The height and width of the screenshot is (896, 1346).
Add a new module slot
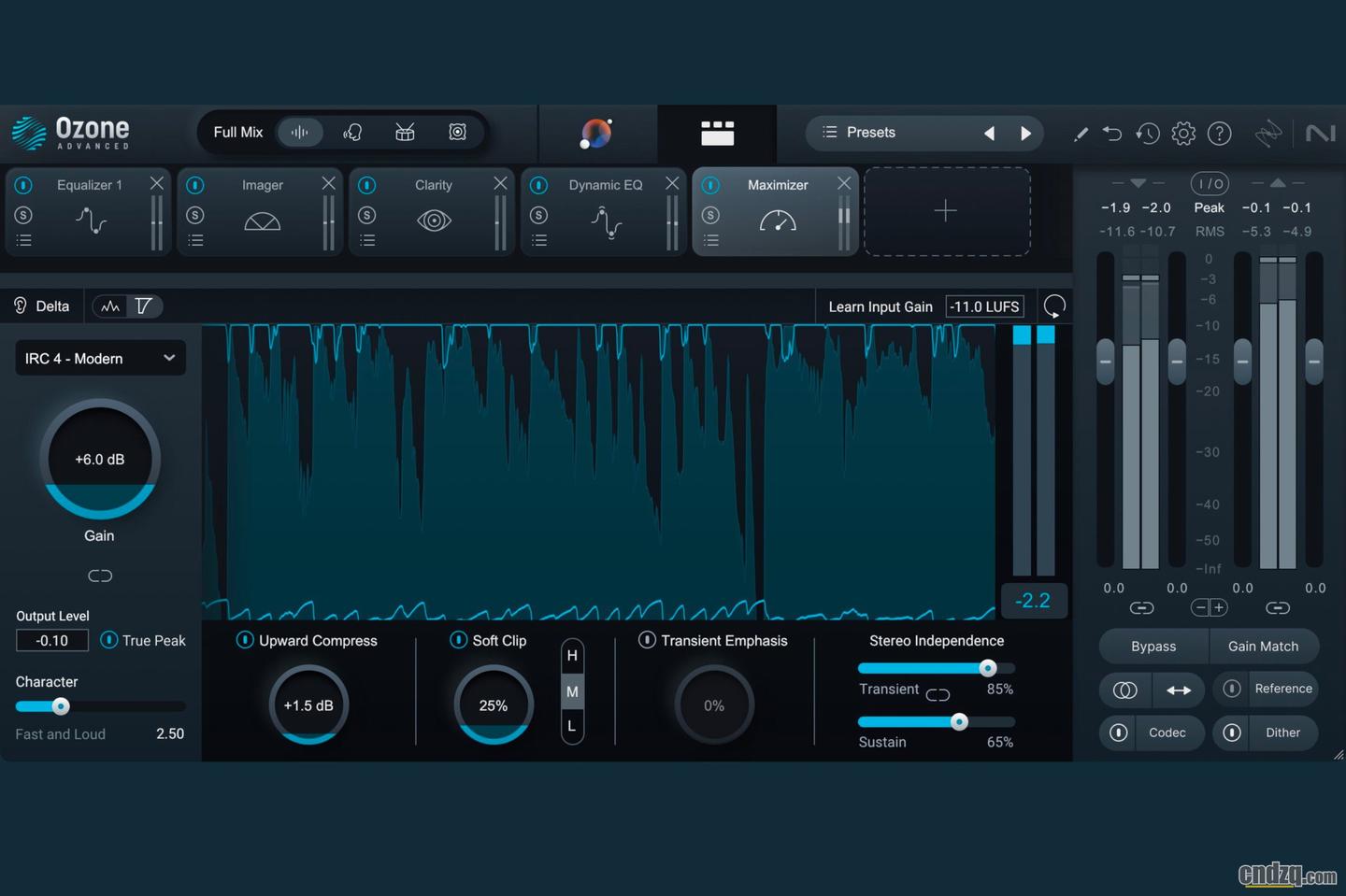[x=946, y=211]
